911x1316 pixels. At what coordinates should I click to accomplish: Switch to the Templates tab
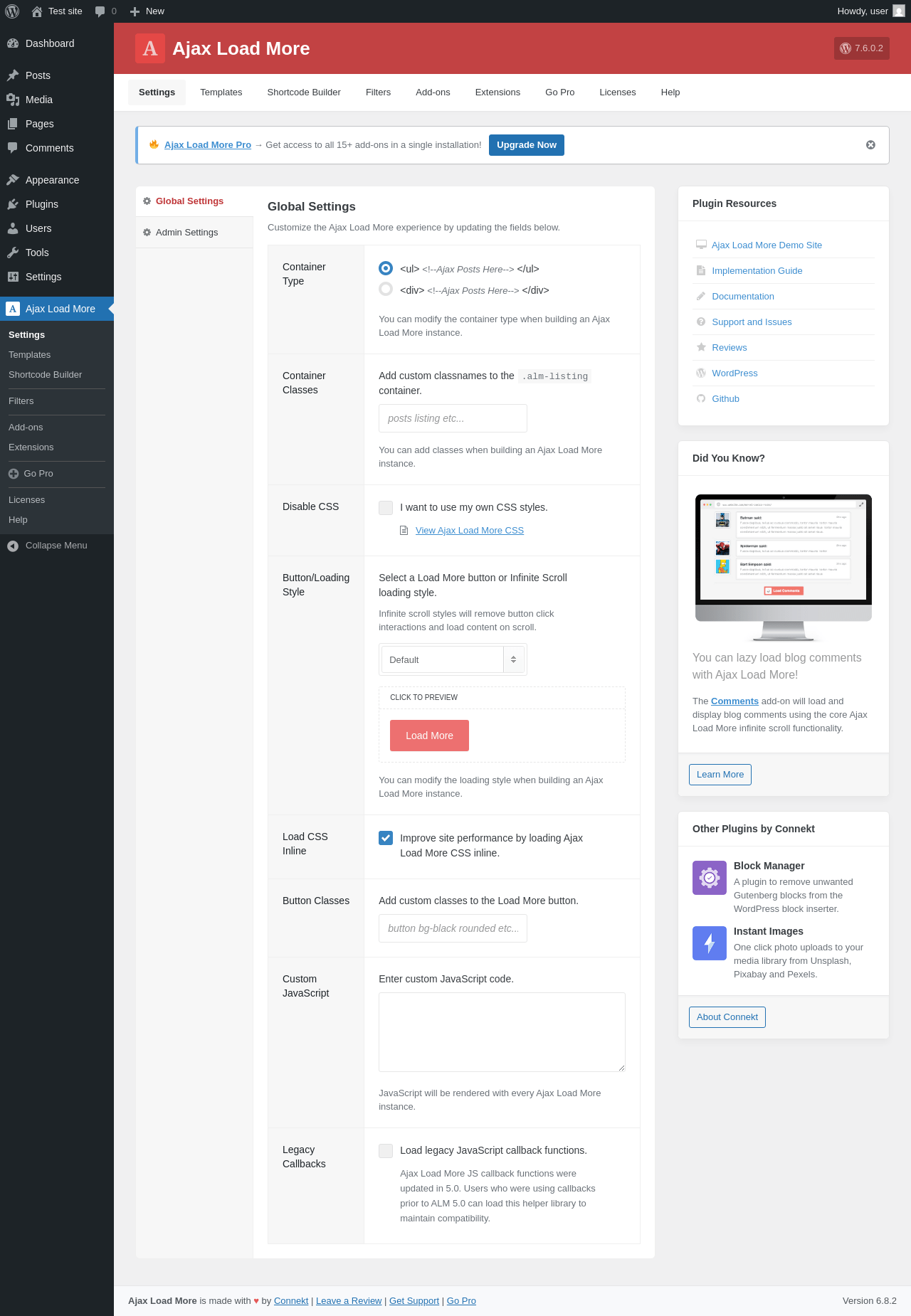(x=221, y=92)
